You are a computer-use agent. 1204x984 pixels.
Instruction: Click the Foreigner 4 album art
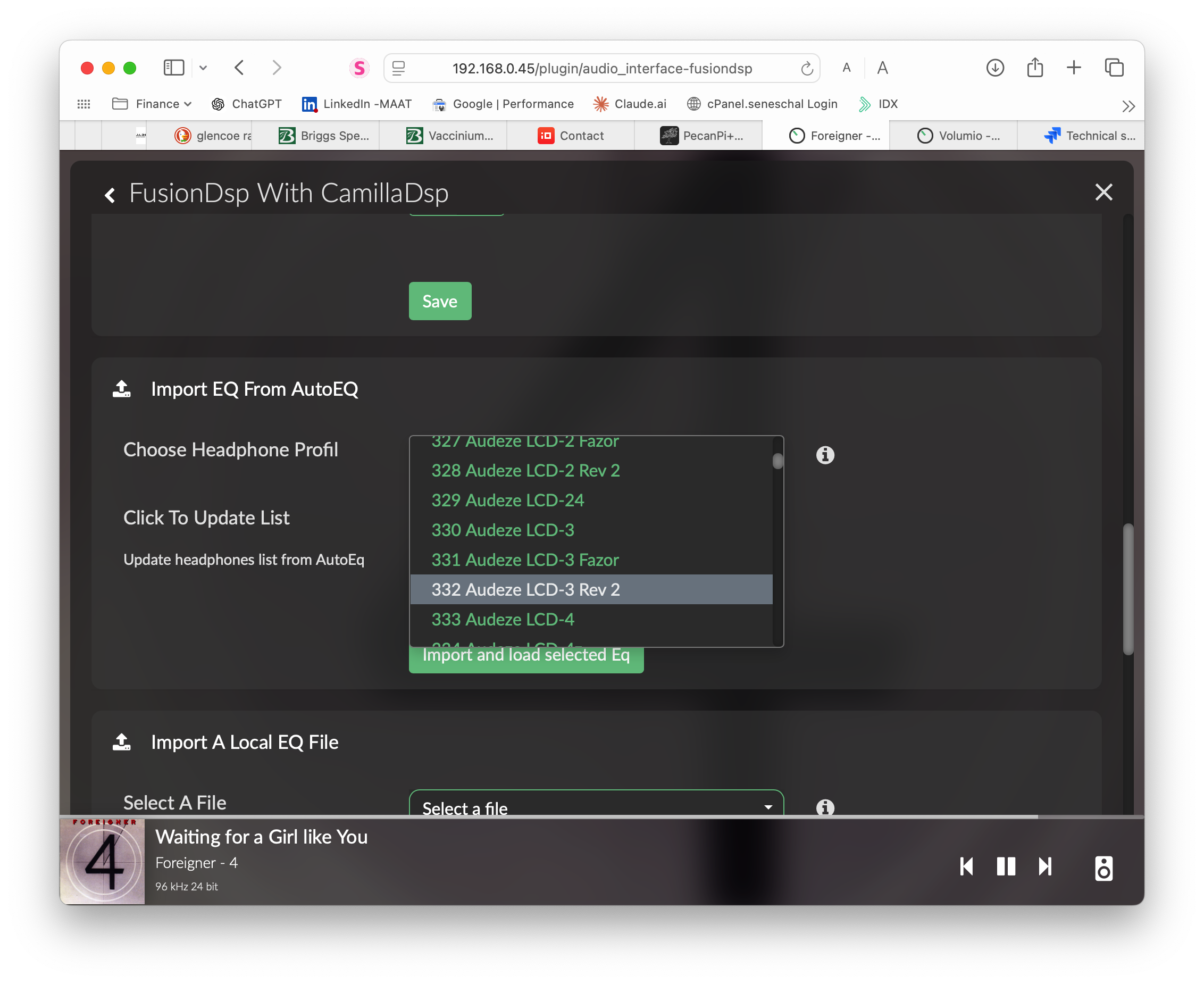point(102,862)
